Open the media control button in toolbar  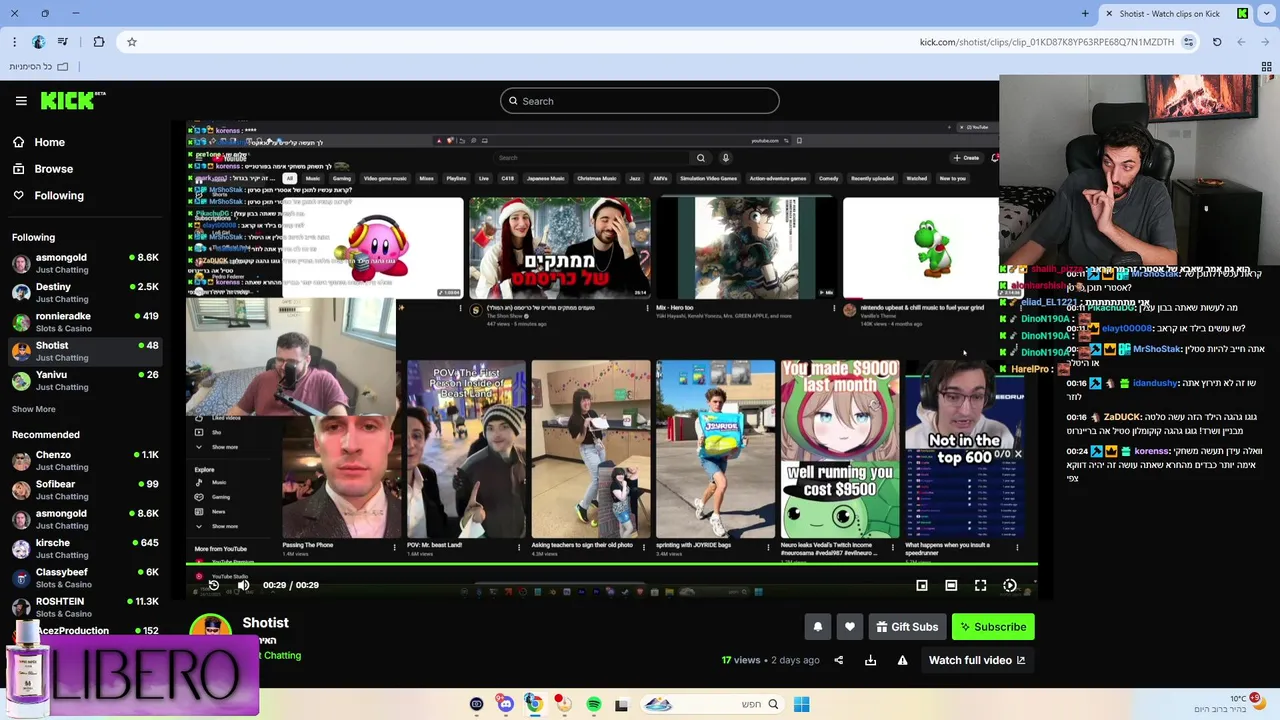tap(63, 42)
